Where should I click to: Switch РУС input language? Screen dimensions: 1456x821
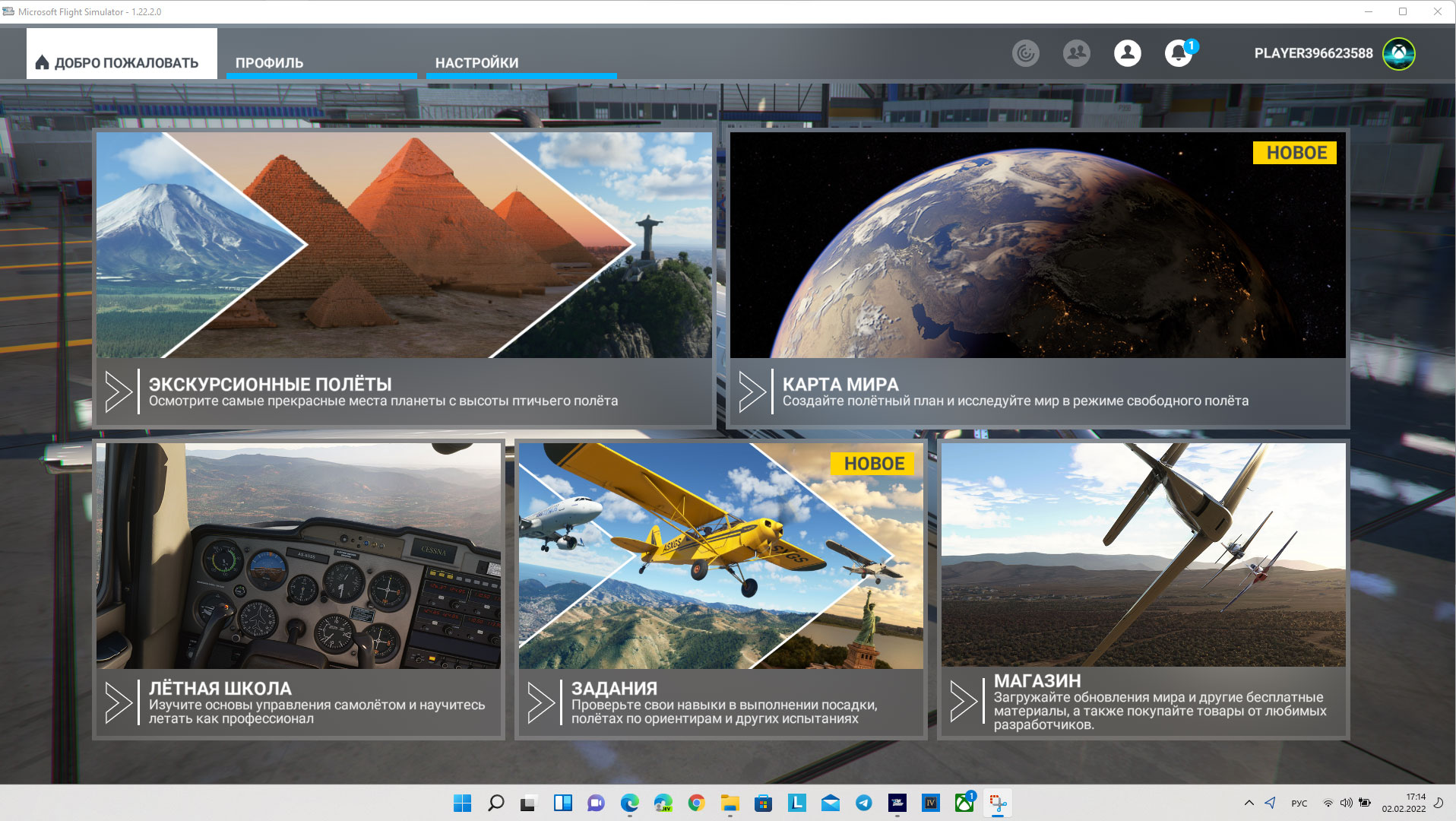[1299, 804]
